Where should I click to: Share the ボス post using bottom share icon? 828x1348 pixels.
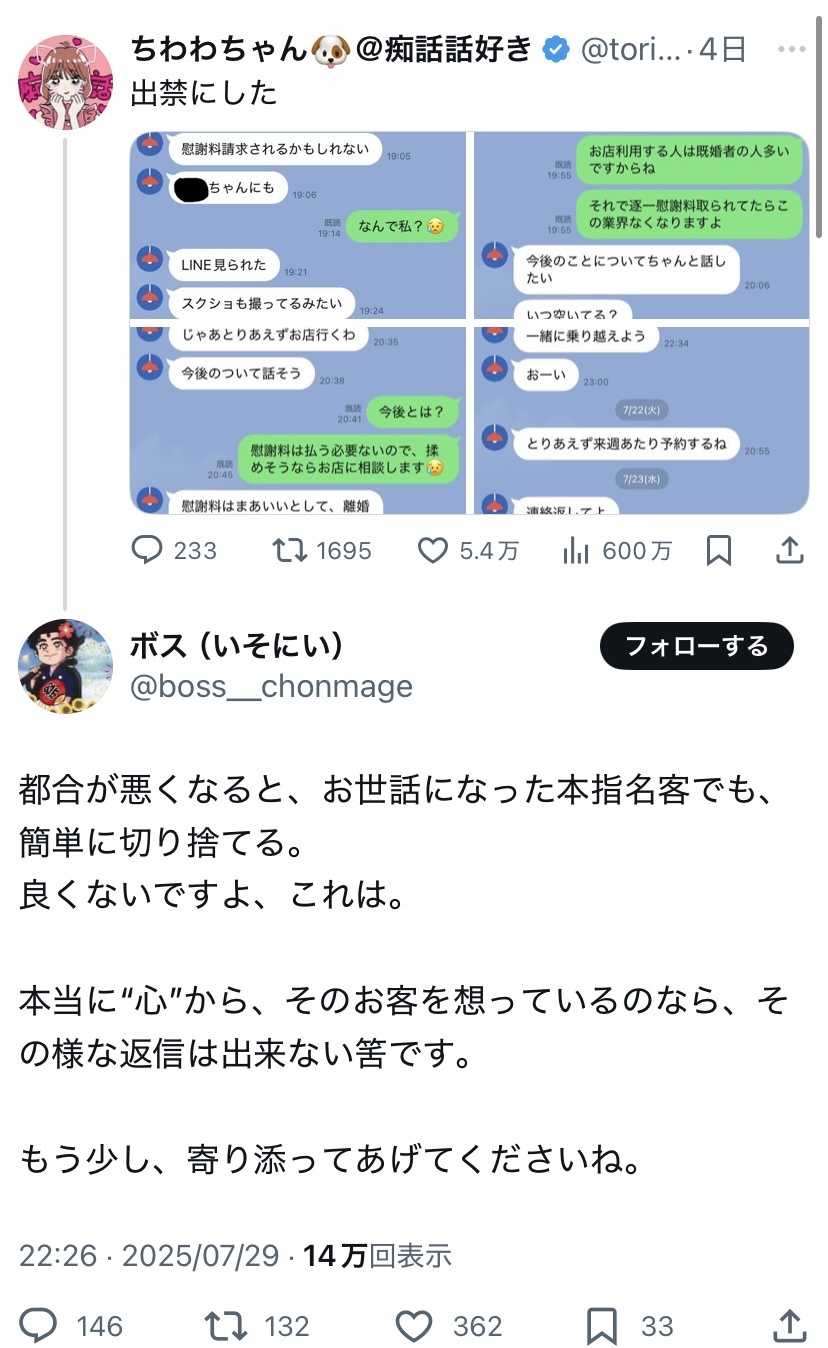(x=790, y=1325)
